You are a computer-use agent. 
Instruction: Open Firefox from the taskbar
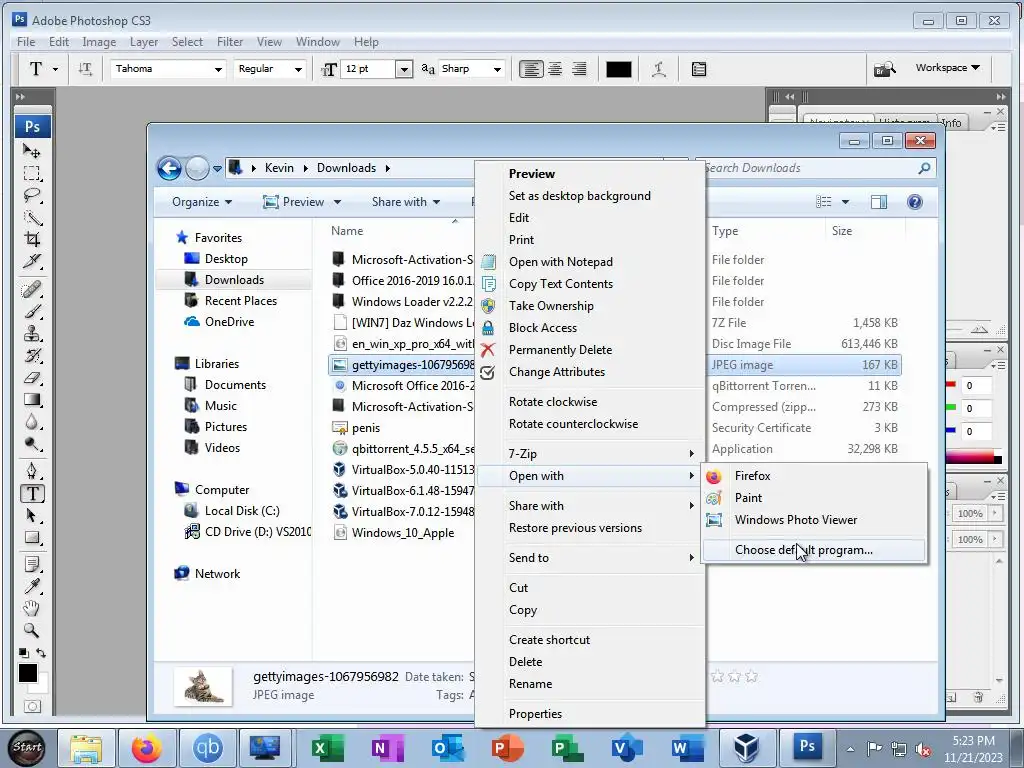(x=146, y=748)
